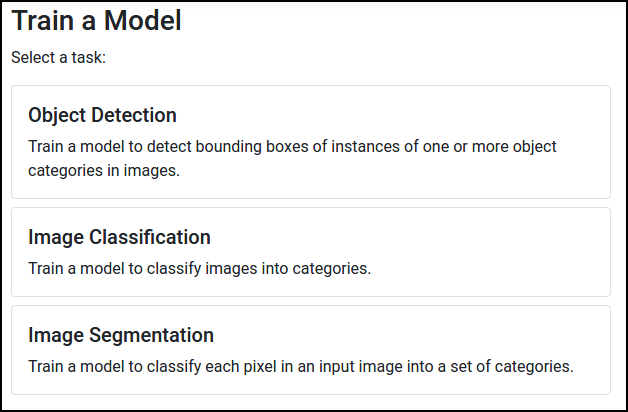
Task: Choose the Image Classification task card
Action: point(311,252)
